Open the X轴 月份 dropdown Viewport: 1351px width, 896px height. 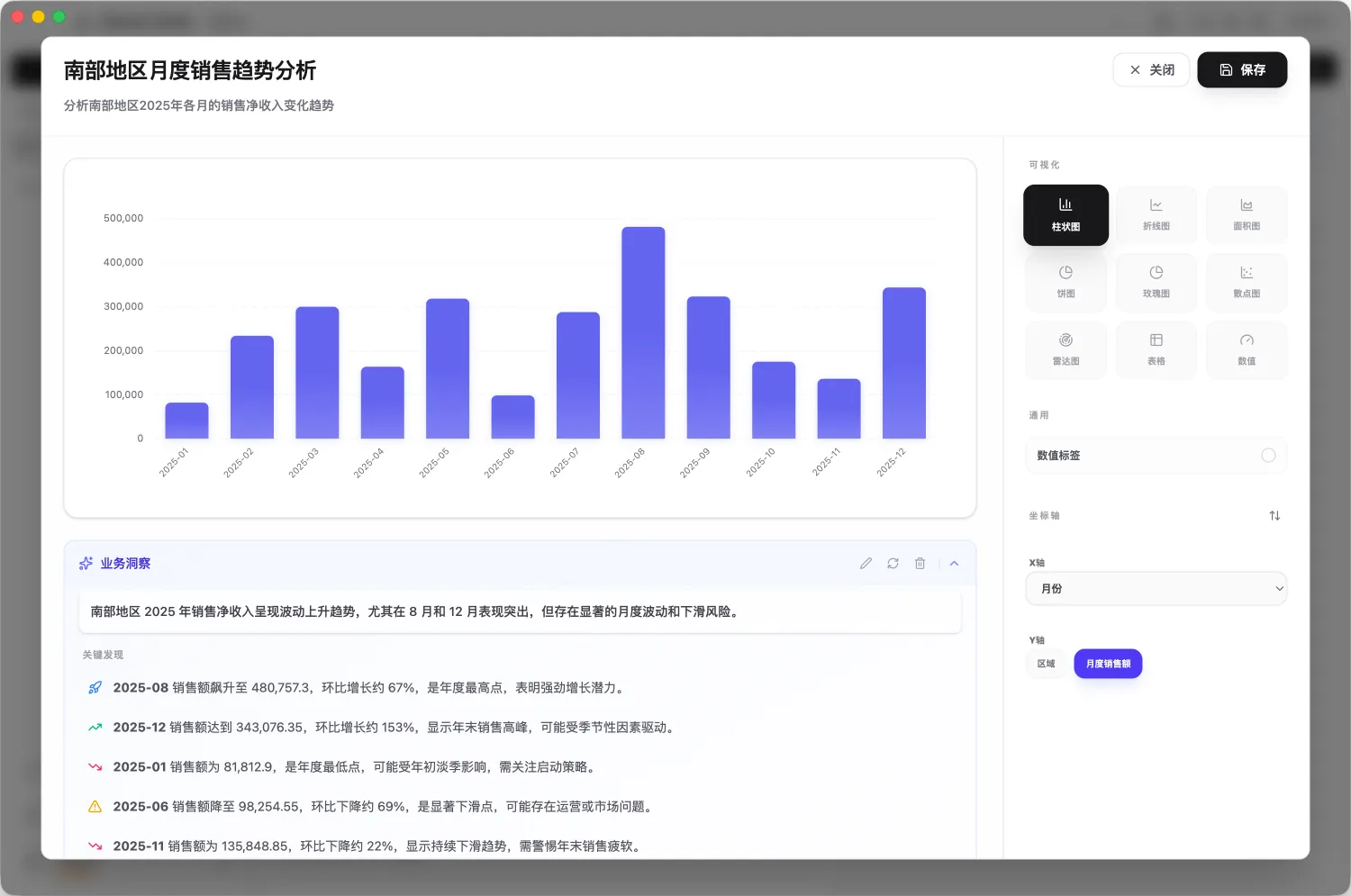point(1156,588)
